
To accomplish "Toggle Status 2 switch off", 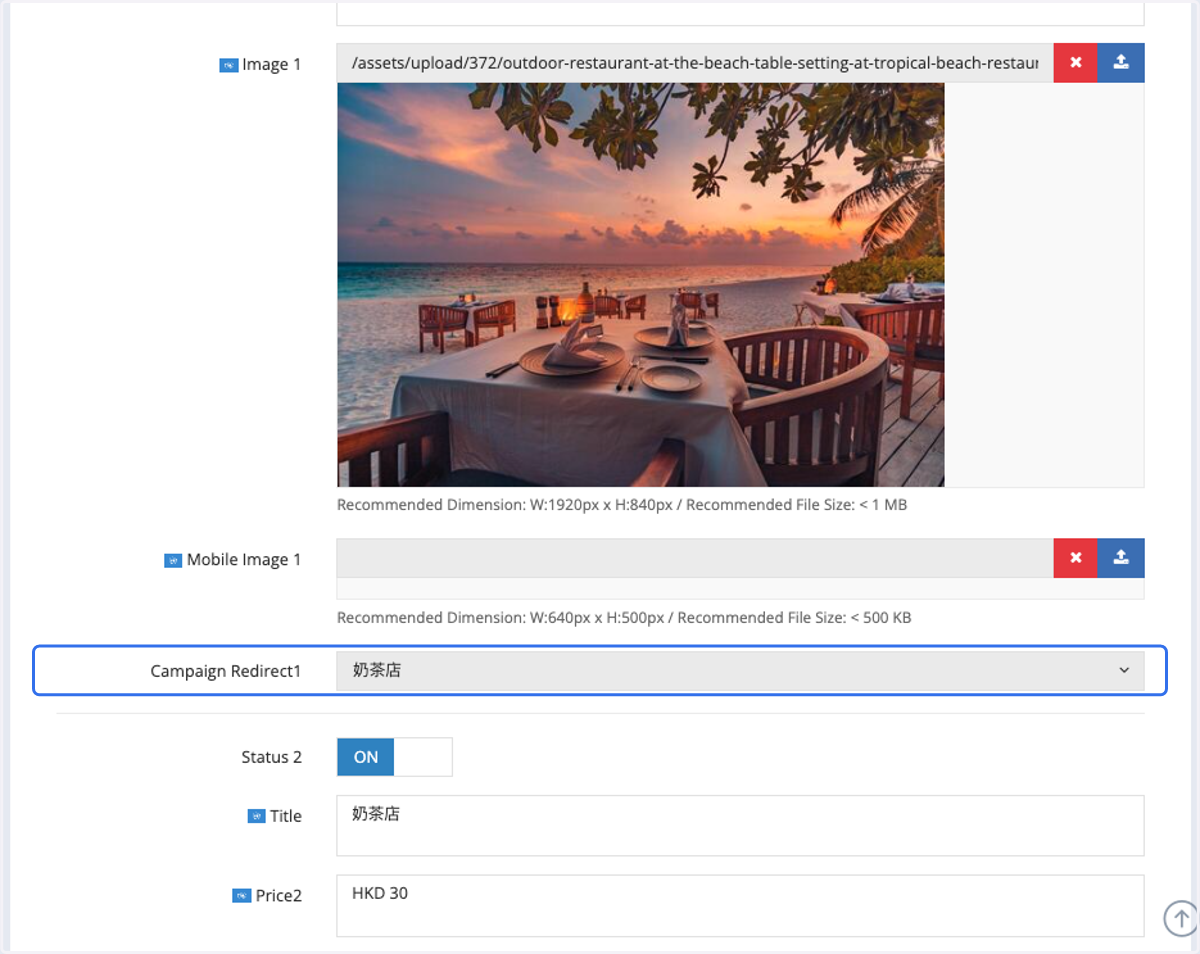I will pyautogui.click(x=394, y=757).
